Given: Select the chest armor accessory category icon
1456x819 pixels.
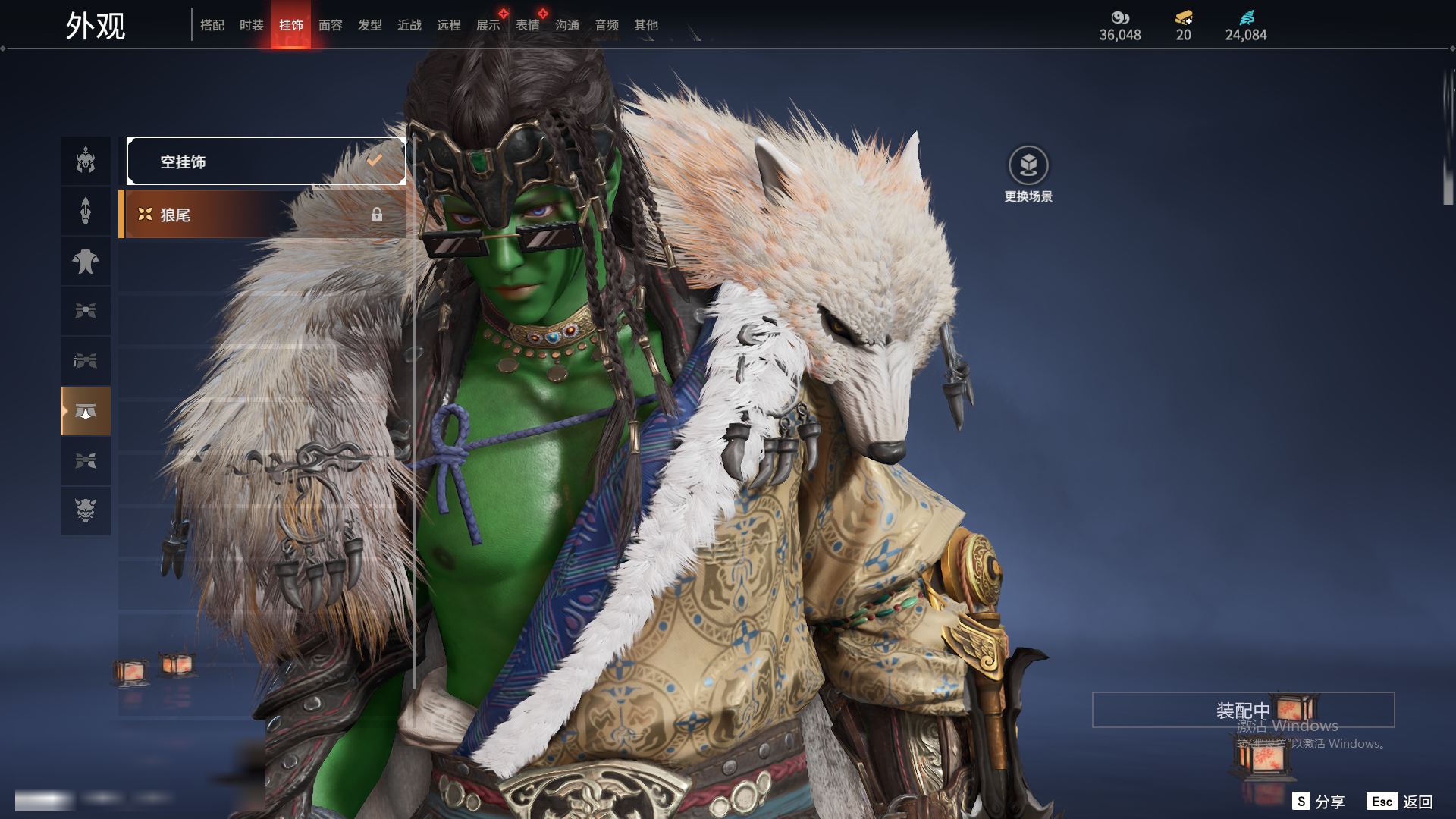Looking at the screenshot, I should (x=86, y=261).
